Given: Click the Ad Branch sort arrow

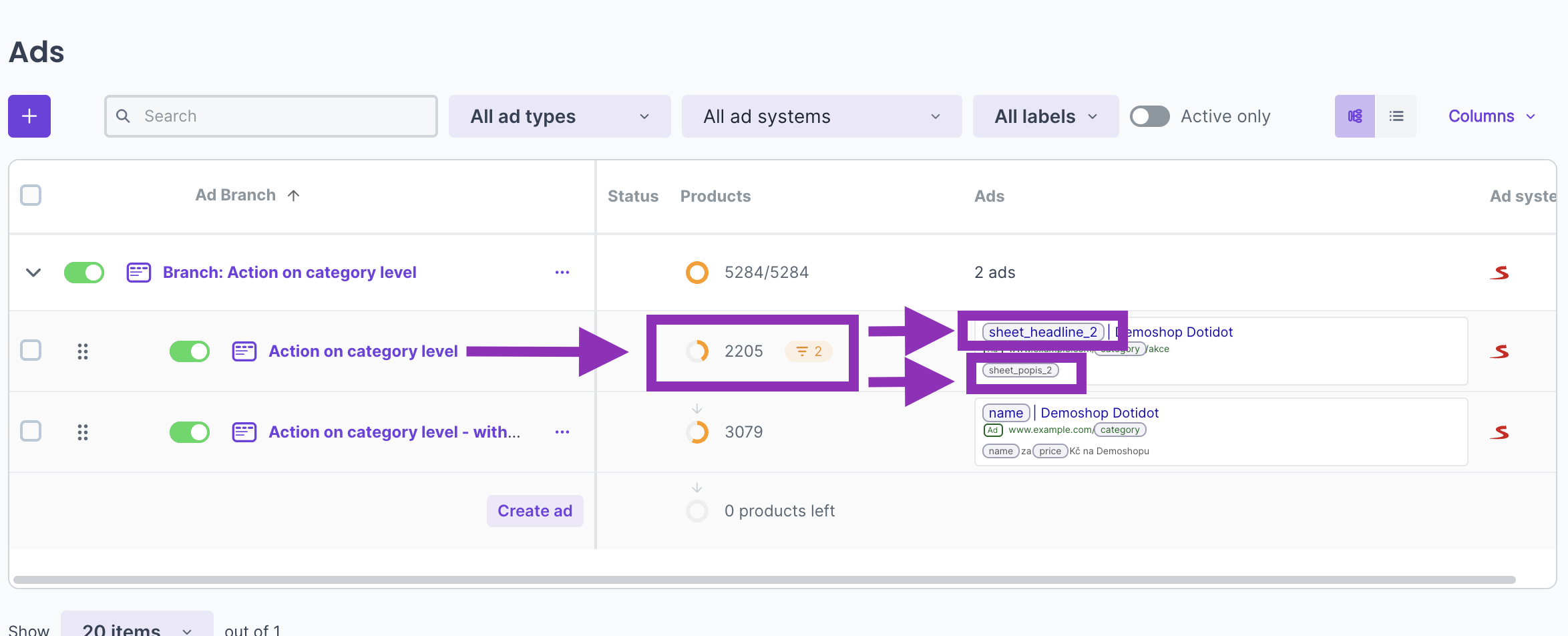Looking at the screenshot, I should point(293,195).
